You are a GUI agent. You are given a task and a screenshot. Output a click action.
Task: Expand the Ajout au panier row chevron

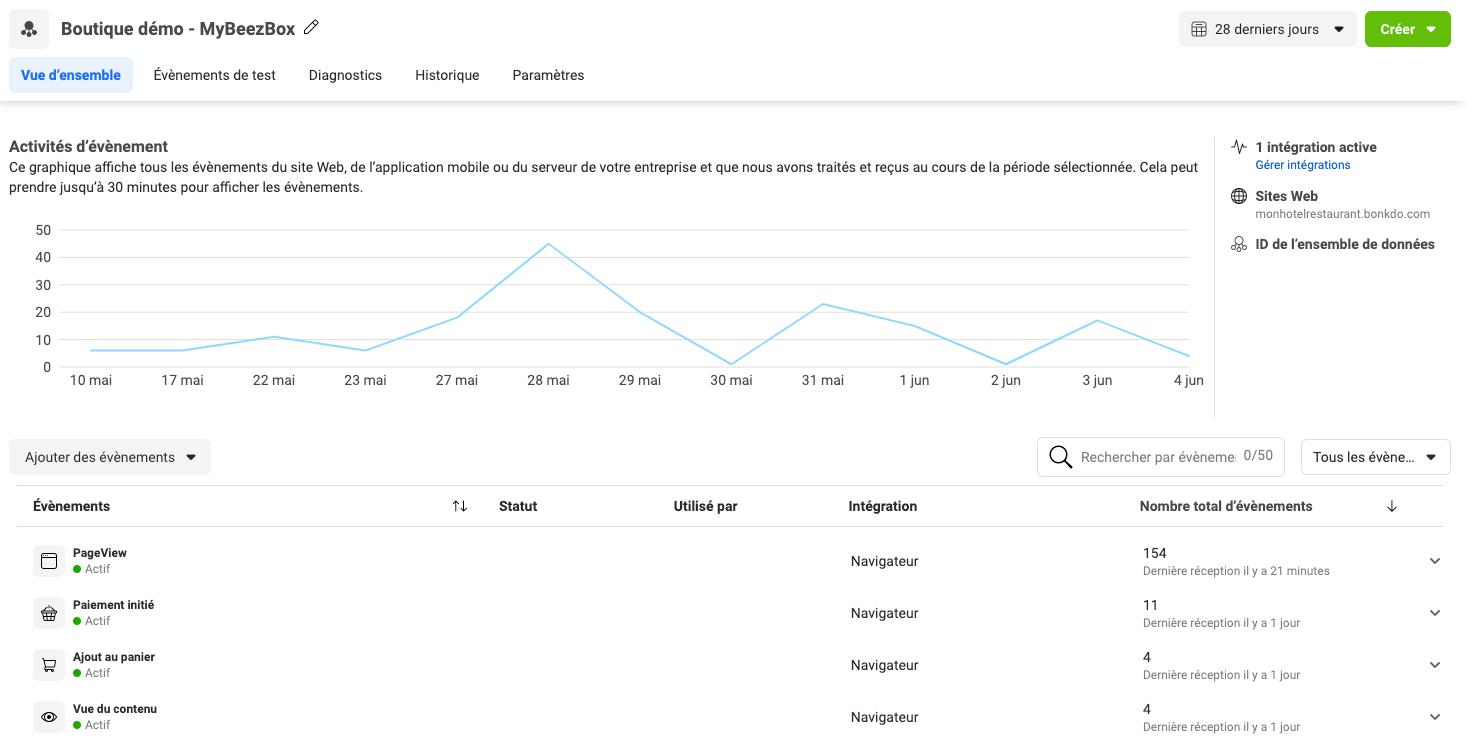(x=1435, y=665)
